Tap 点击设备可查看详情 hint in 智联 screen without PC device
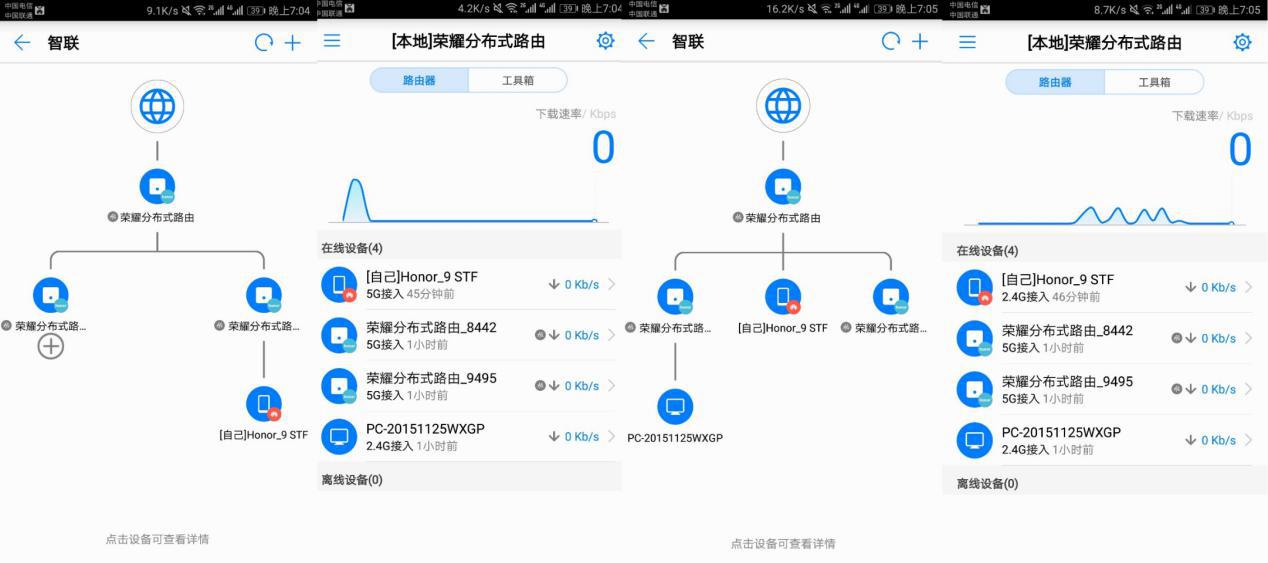Screen dimensions: 1268x563 [x=157, y=539]
